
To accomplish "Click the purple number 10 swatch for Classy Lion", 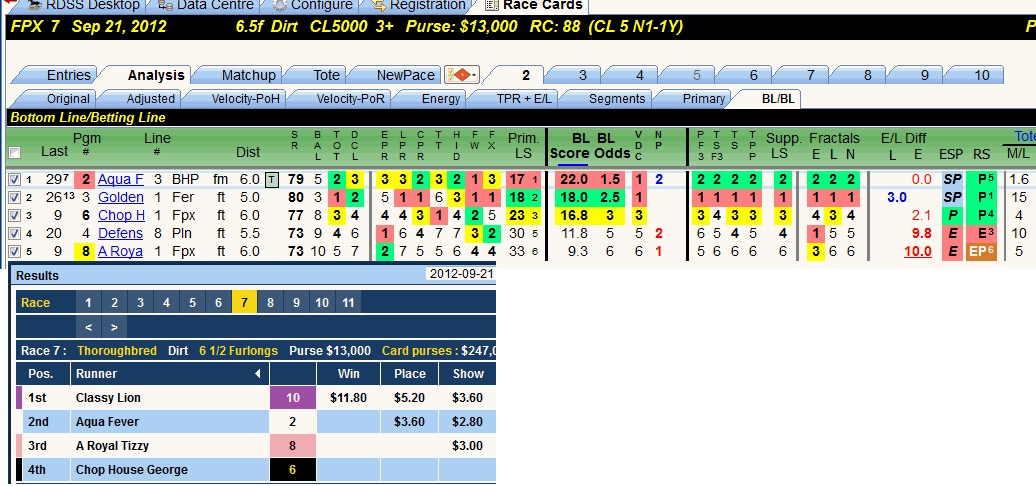I will tap(293, 398).
